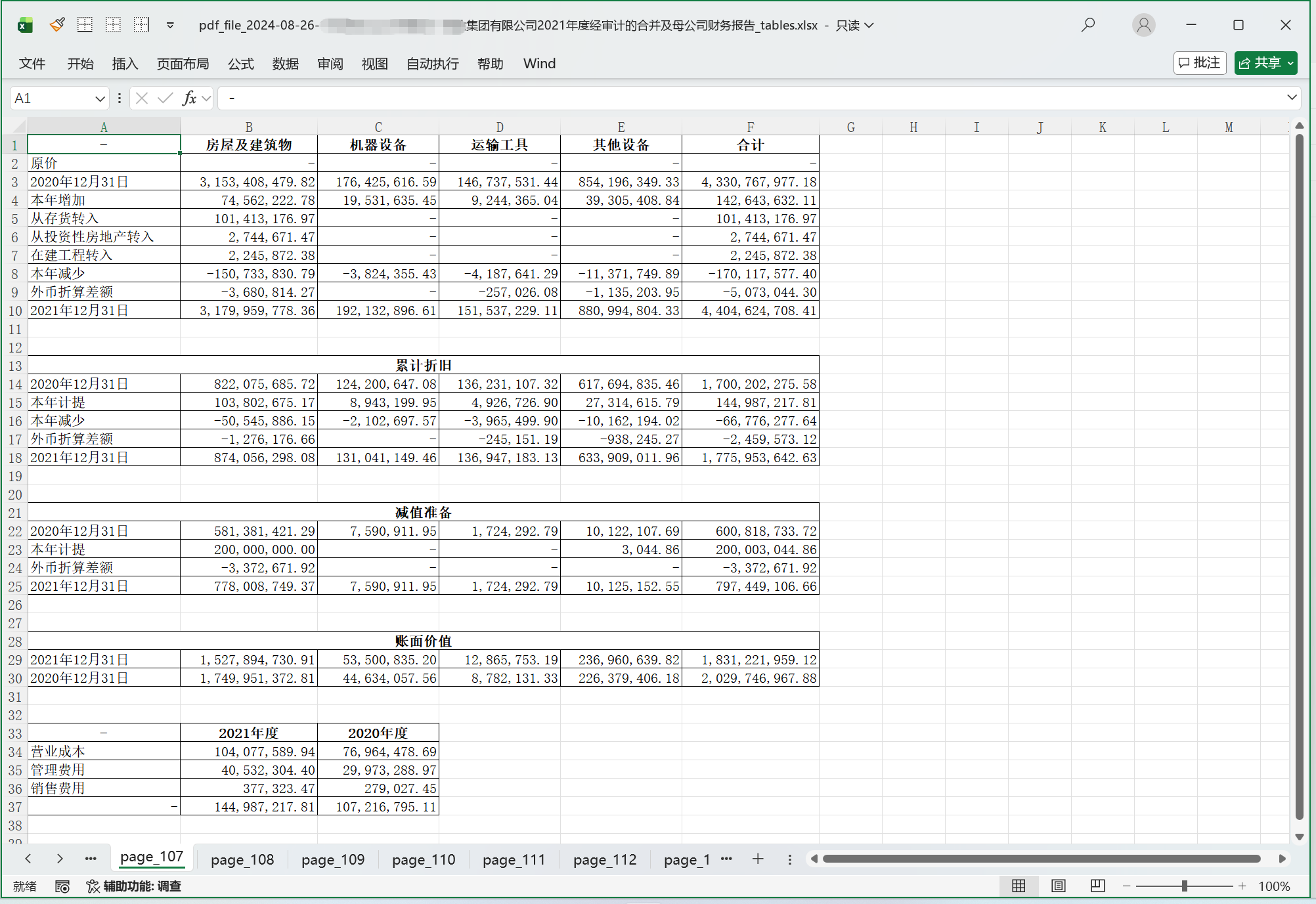1316x904 pixels.
Task: Click the format painter brush icon
Action: (x=57, y=25)
